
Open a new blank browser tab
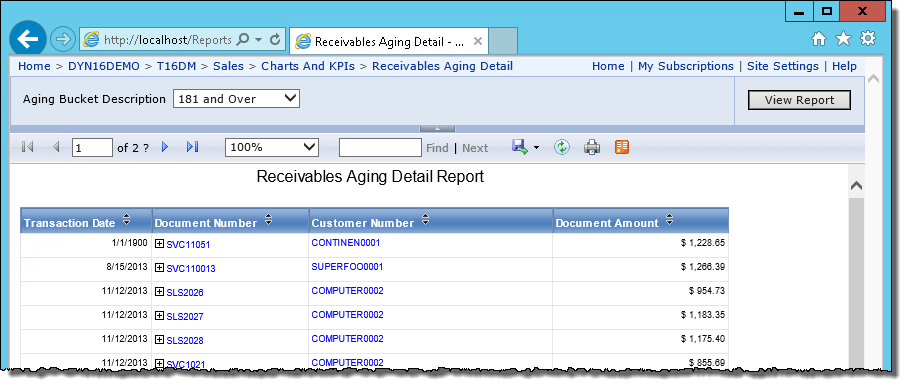tap(503, 41)
